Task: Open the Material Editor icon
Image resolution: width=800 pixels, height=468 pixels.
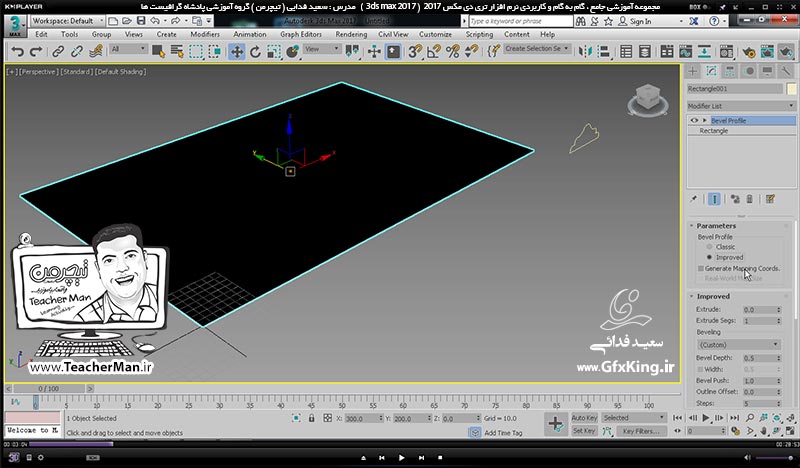Action: [x=727, y=52]
